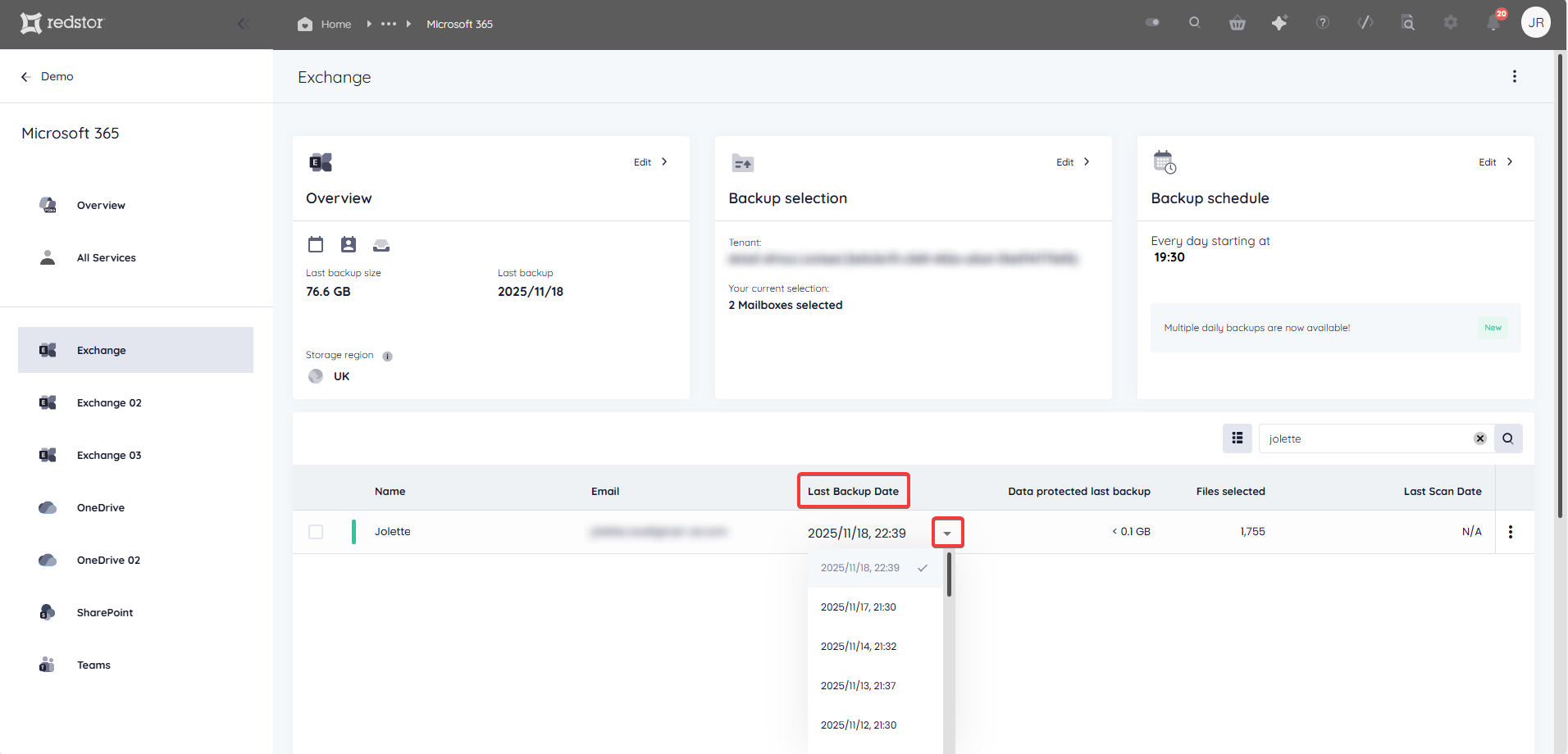This screenshot has height=754, width=1568.
Task: Clear the jolette search text
Action: tap(1480, 438)
